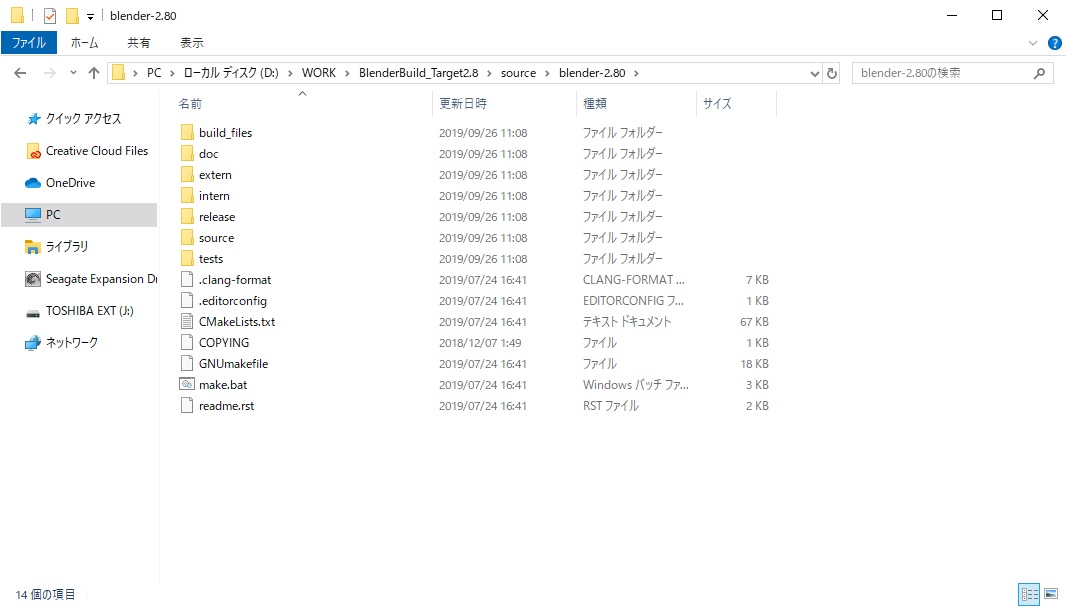This screenshot has height=607, width=1067.
Task: Click the 14 個の項目 status text
Action: [x=46, y=595]
